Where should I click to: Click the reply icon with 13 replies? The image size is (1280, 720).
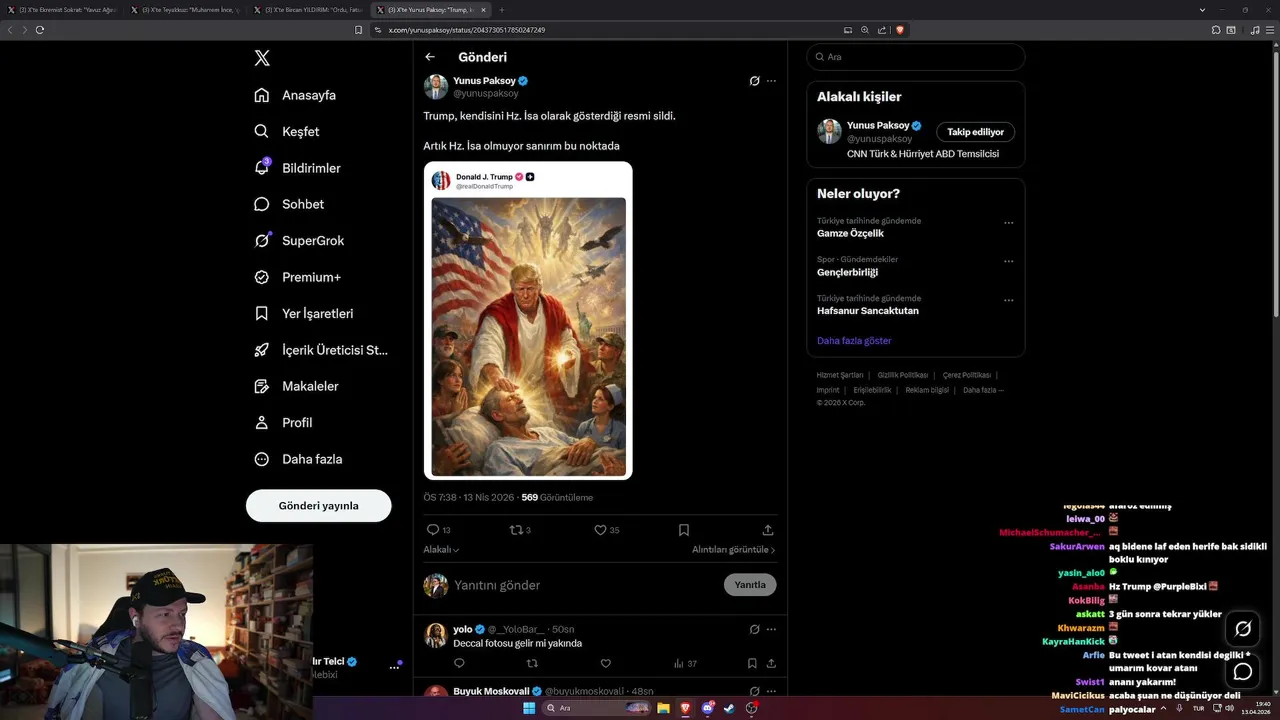pos(433,530)
